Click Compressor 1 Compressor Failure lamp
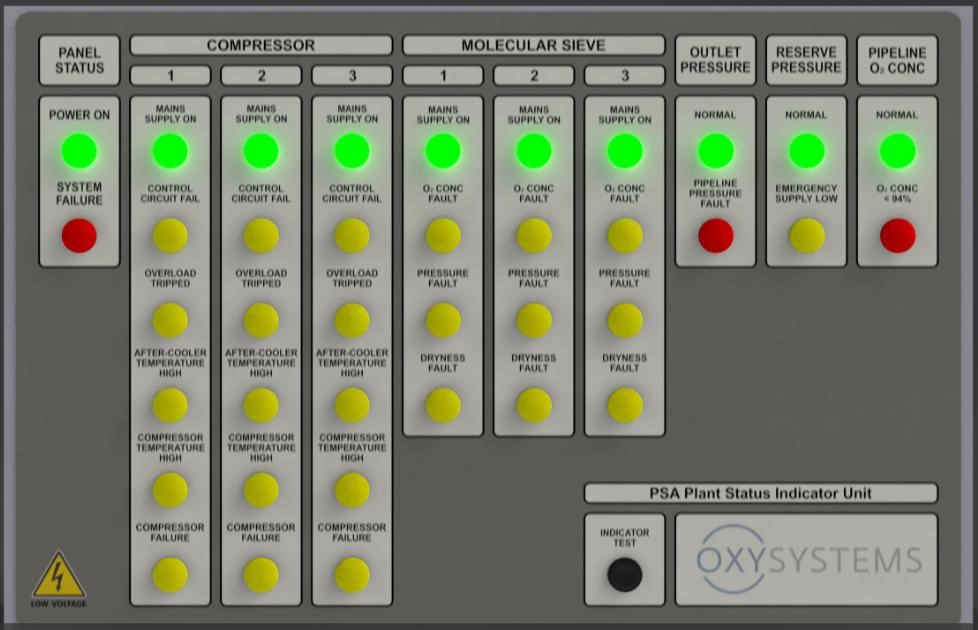 click(170, 575)
